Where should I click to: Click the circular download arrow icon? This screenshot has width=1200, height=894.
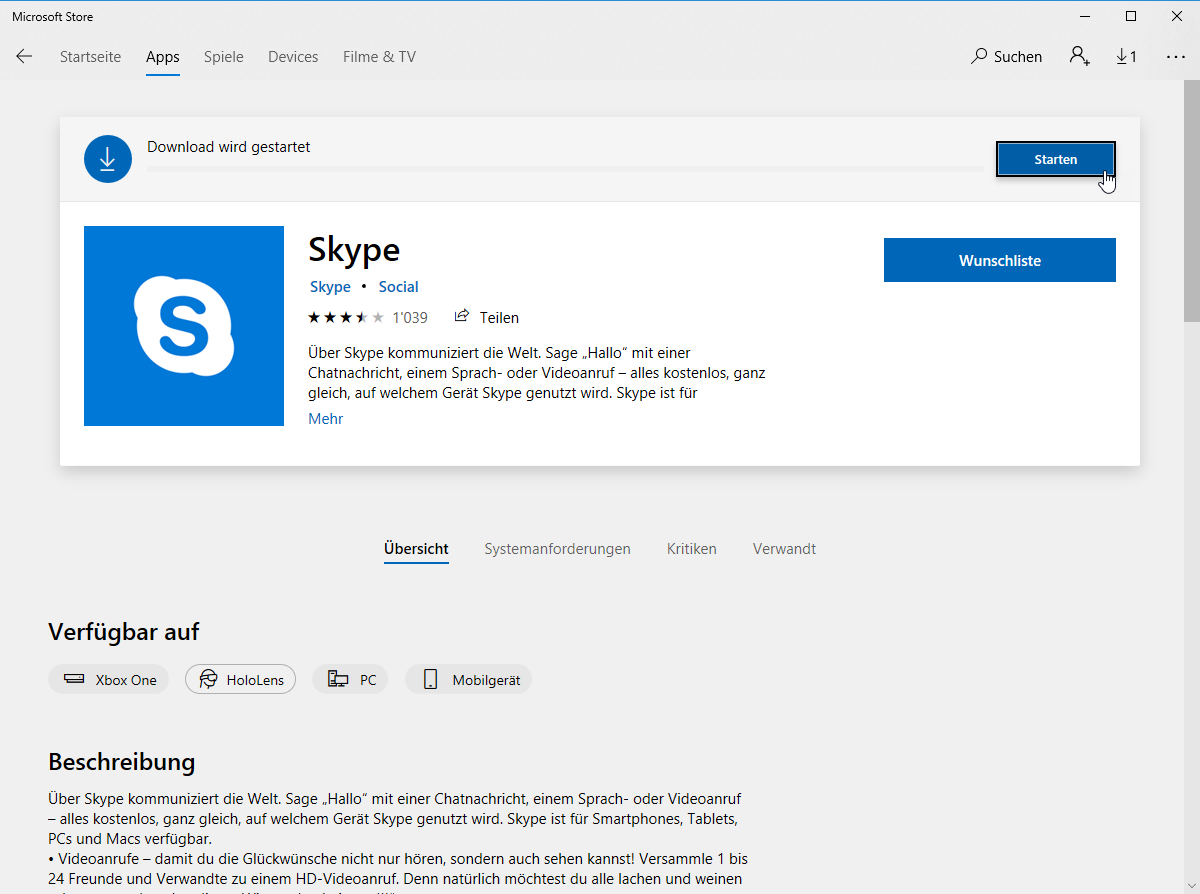108,159
